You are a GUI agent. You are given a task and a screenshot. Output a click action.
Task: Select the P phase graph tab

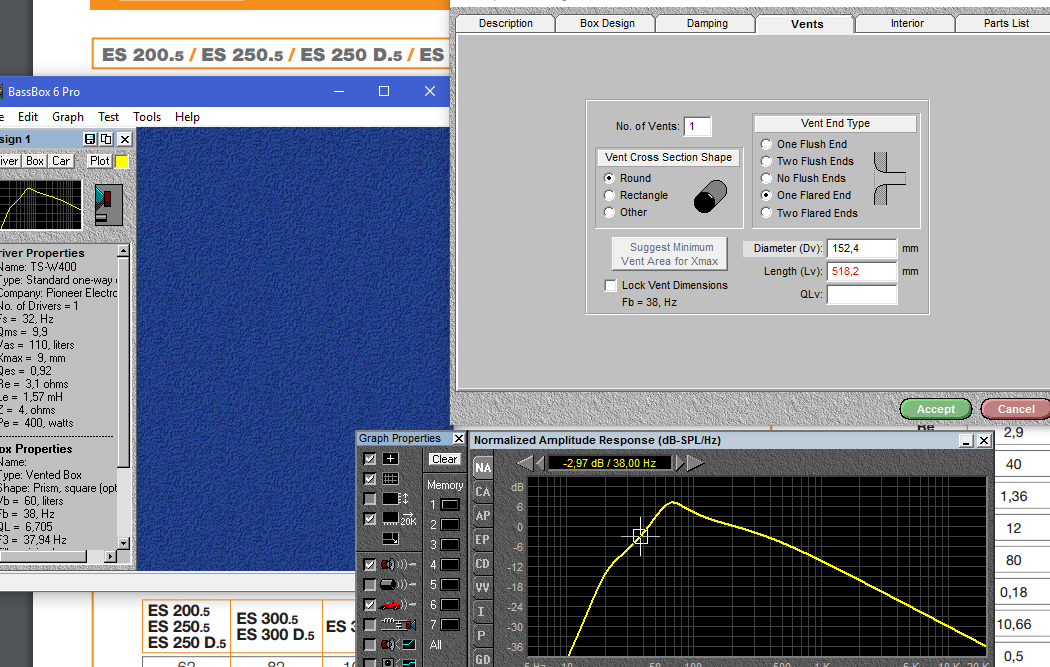pyautogui.click(x=483, y=636)
